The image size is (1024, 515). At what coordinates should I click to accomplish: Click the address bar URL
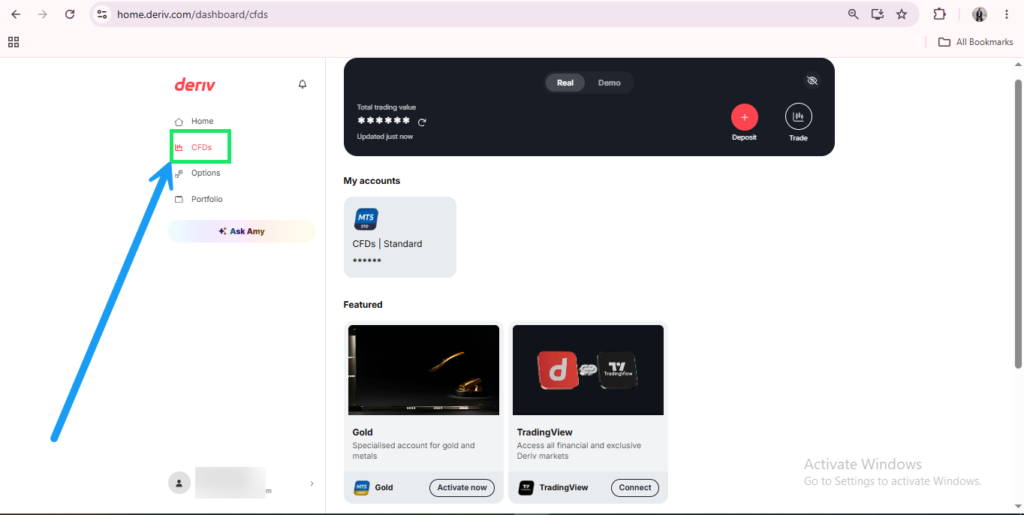(x=193, y=14)
